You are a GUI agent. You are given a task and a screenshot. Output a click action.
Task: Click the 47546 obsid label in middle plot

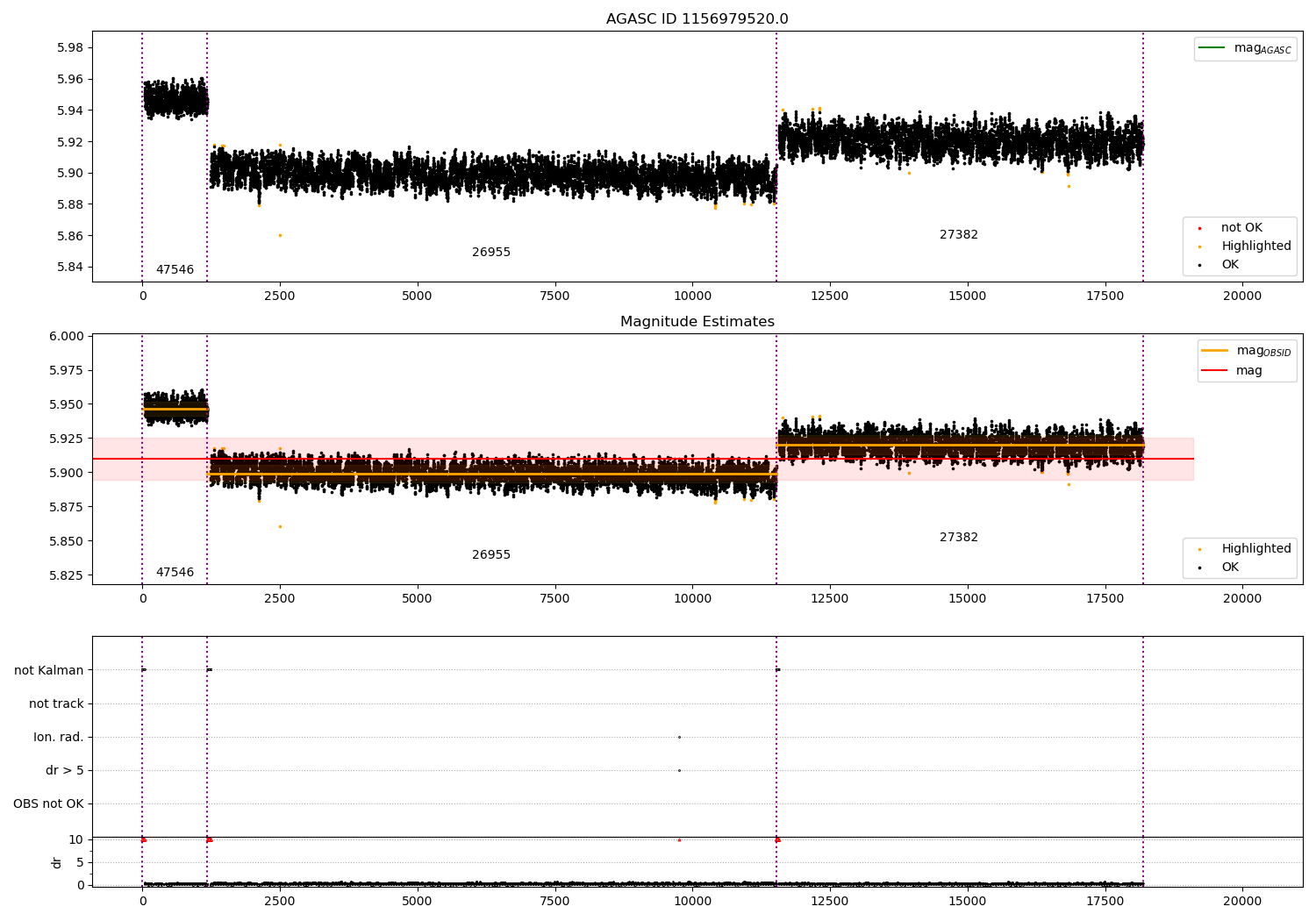175,572
